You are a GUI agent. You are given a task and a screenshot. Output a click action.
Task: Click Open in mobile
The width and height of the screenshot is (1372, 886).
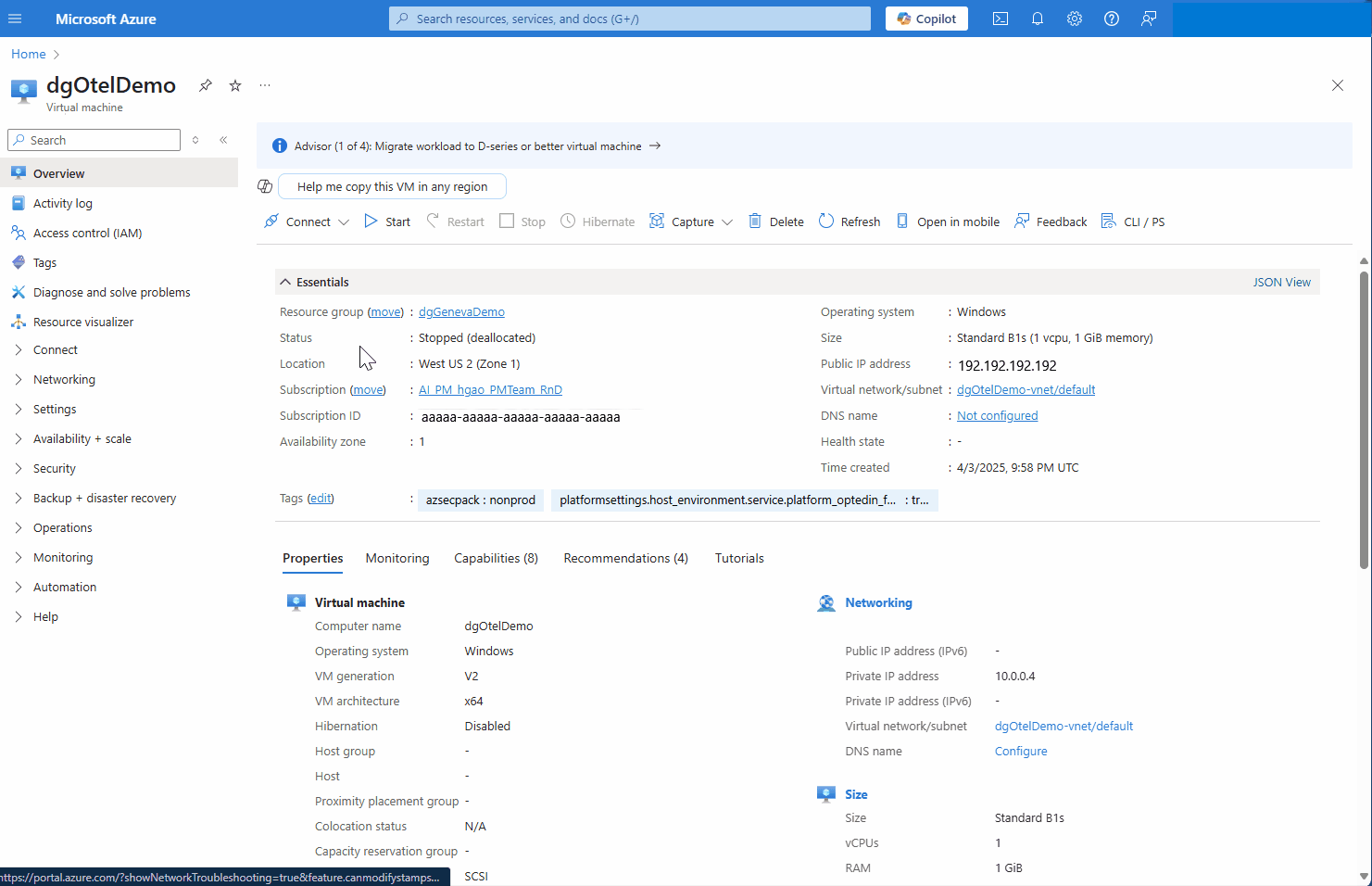[948, 221]
